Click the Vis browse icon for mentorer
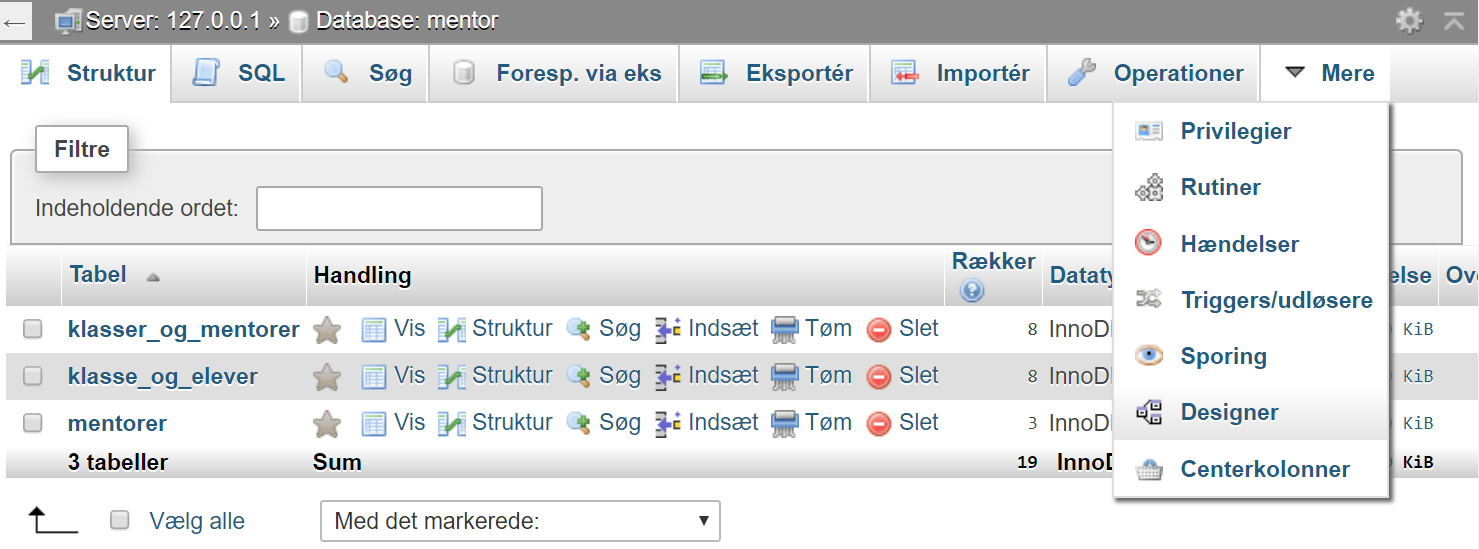1479x549 pixels. click(374, 424)
